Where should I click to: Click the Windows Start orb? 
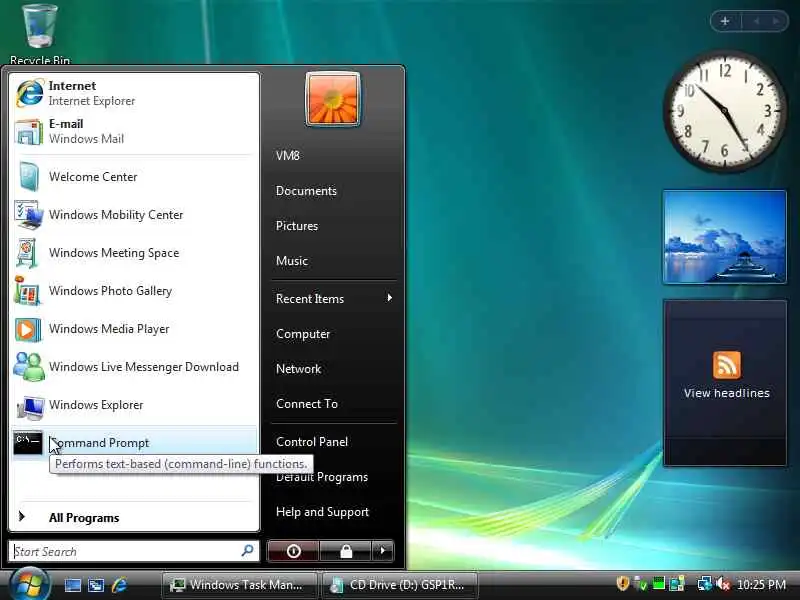29,584
